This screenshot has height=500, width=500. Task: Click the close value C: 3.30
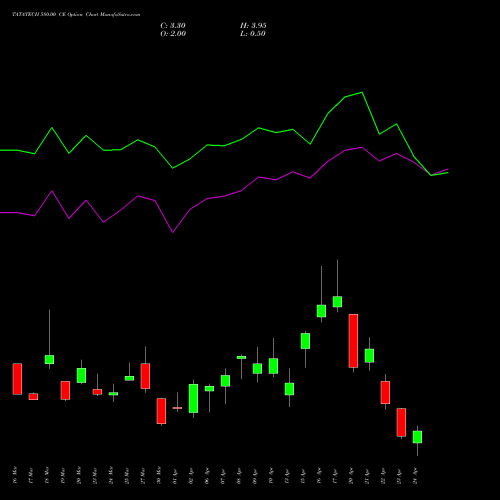click(x=173, y=26)
